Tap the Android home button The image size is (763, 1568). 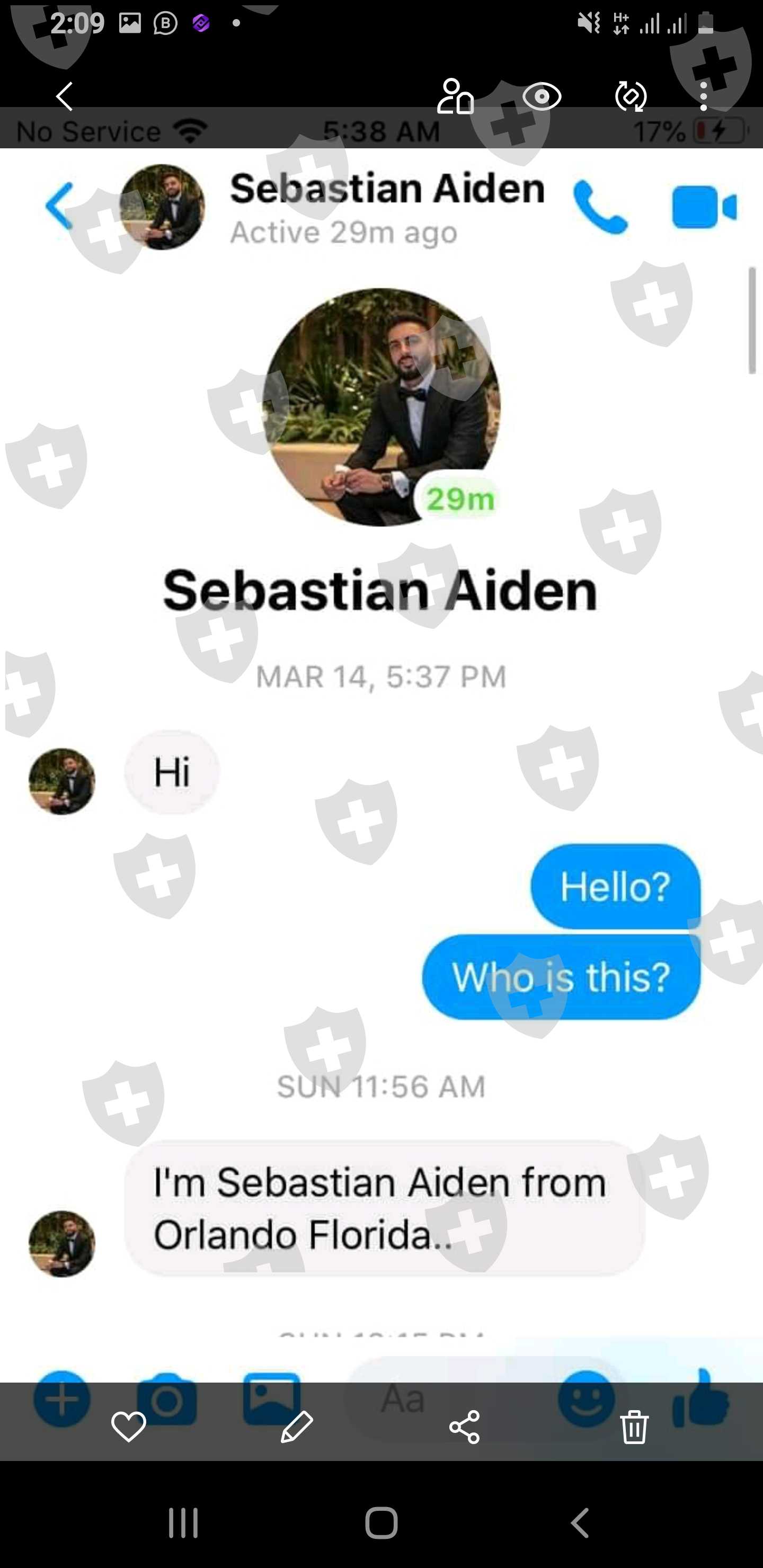point(382,1523)
